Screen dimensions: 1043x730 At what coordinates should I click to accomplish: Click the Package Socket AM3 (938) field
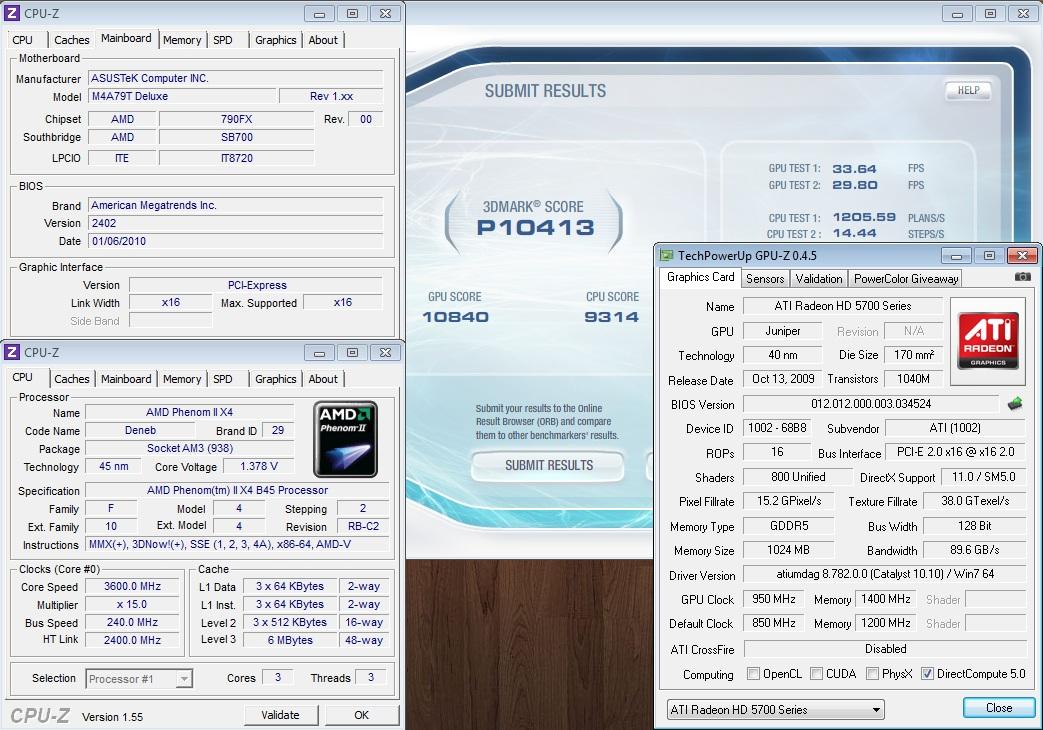(190, 449)
